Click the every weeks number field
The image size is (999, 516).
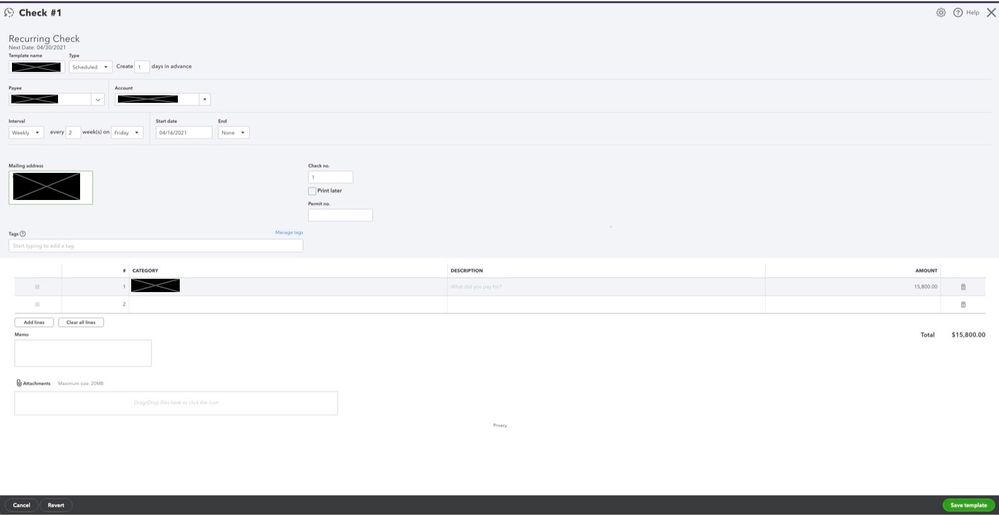click(73, 133)
